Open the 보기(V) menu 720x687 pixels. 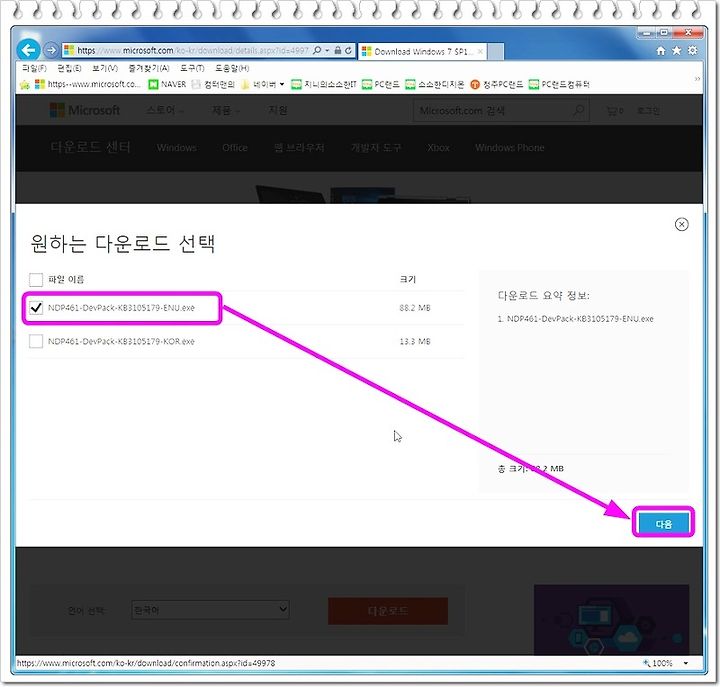[105, 68]
